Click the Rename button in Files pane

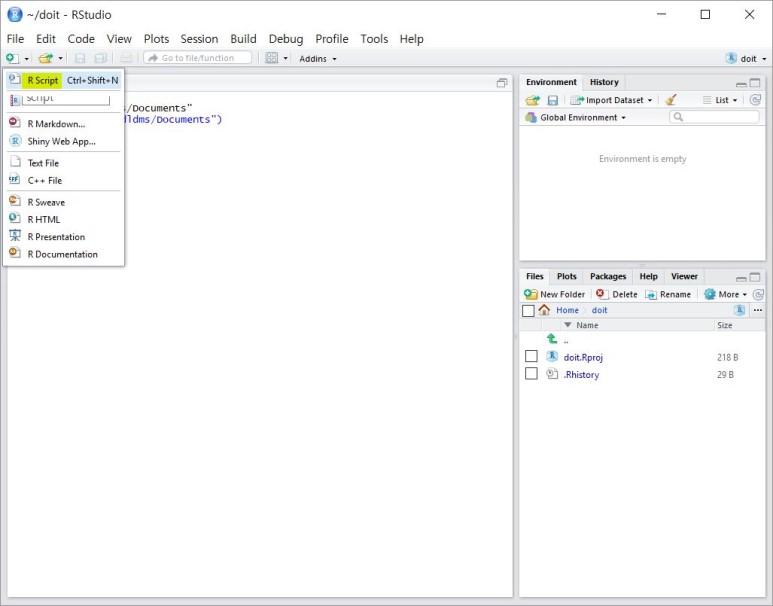pyautogui.click(x=668, y=294)
